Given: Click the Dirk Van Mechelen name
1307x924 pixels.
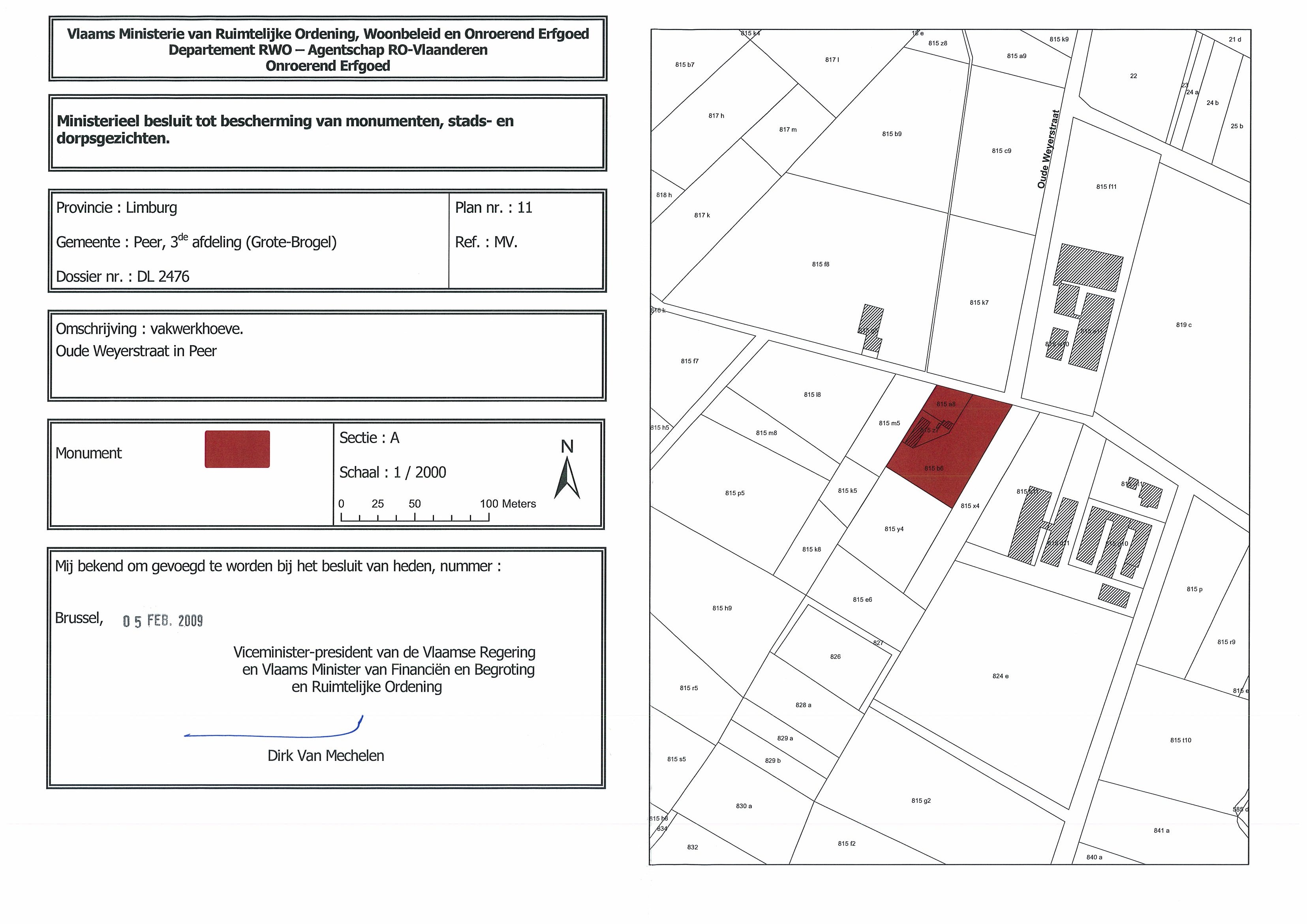Looking at the screenshot, I should (x=326, y=755).
